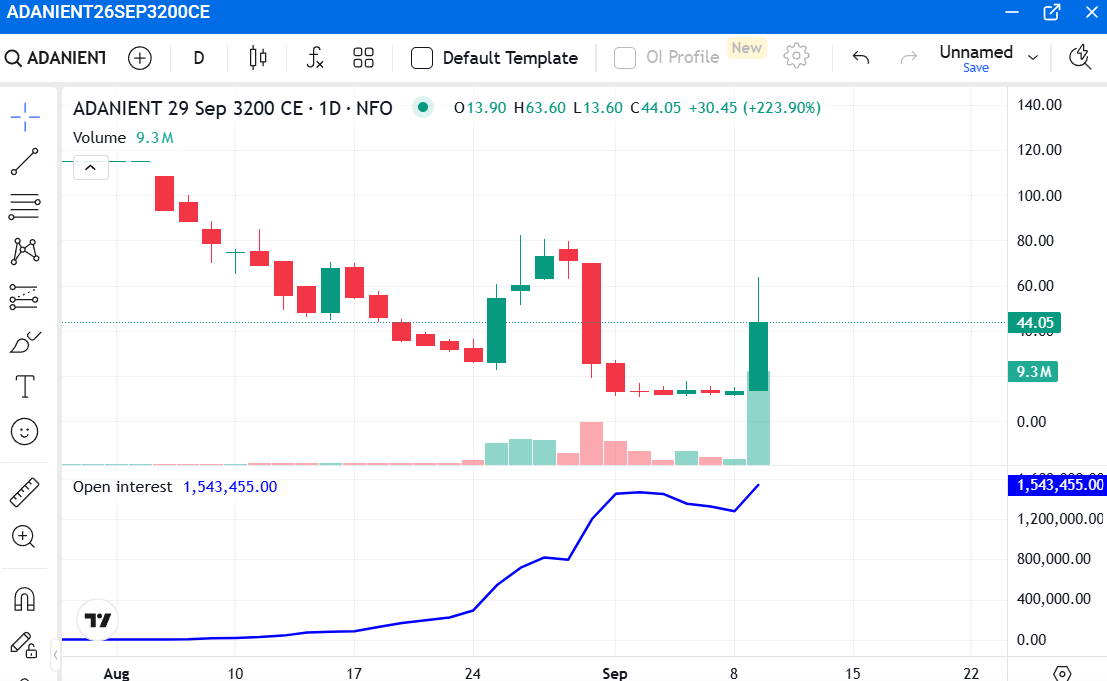
Task: Click the symbol search ADANIENT
Action: (x=55, y=58)
